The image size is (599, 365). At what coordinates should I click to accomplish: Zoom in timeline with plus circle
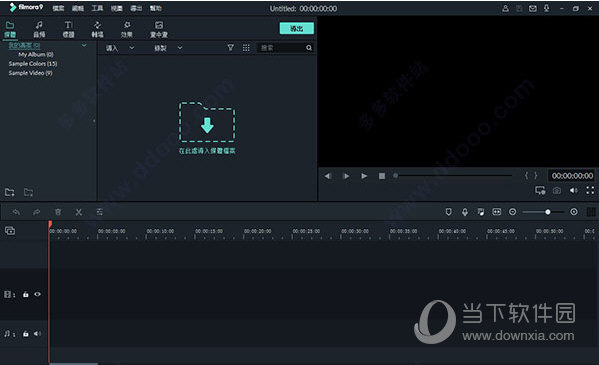[x=574, y=212]
